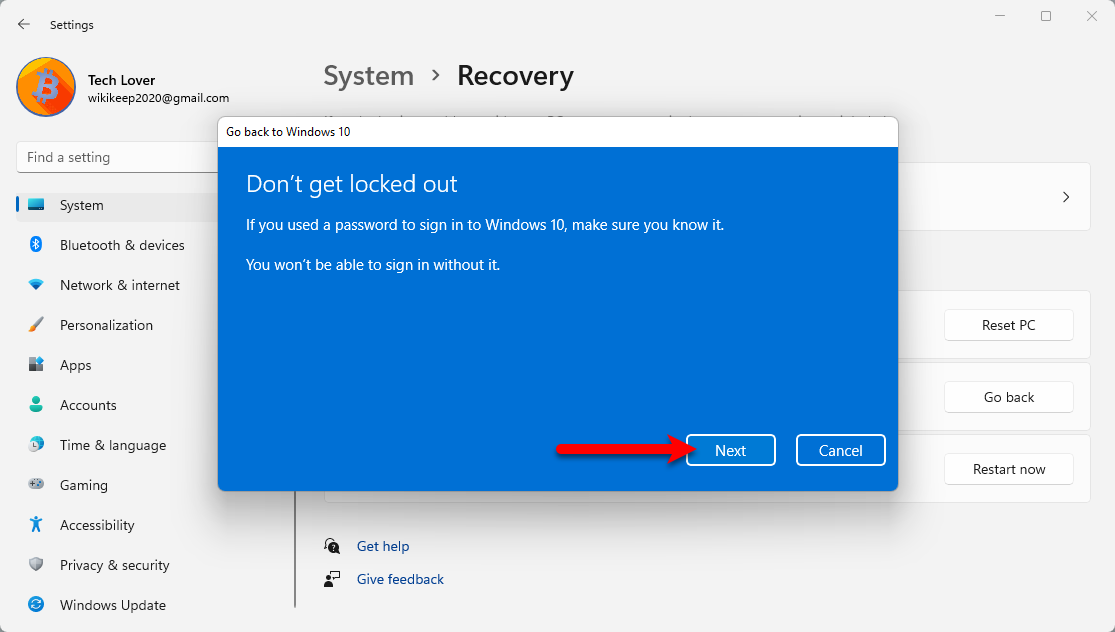Open Personalization settings
Image resolution: width=1115 pixels, height=632 pixels.
pyautogui.click(x=106, y=325)
